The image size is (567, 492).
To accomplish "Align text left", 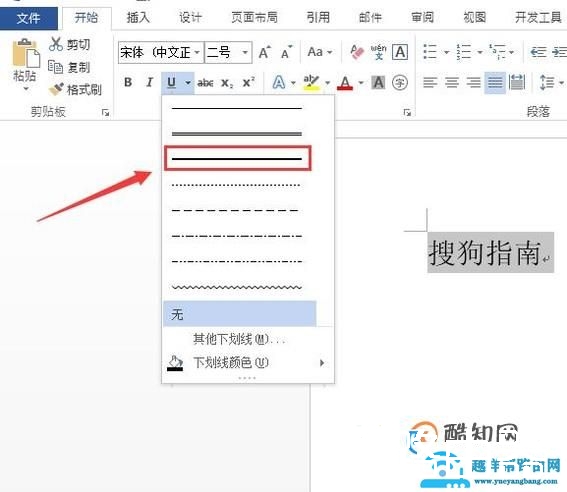I will 430,83.
